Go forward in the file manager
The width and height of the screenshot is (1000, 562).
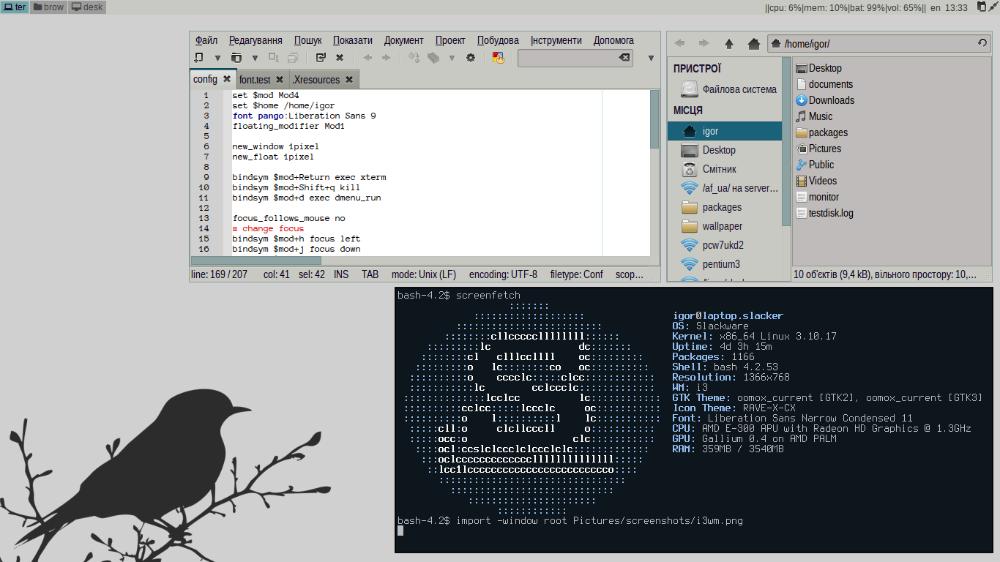[703, 43]
